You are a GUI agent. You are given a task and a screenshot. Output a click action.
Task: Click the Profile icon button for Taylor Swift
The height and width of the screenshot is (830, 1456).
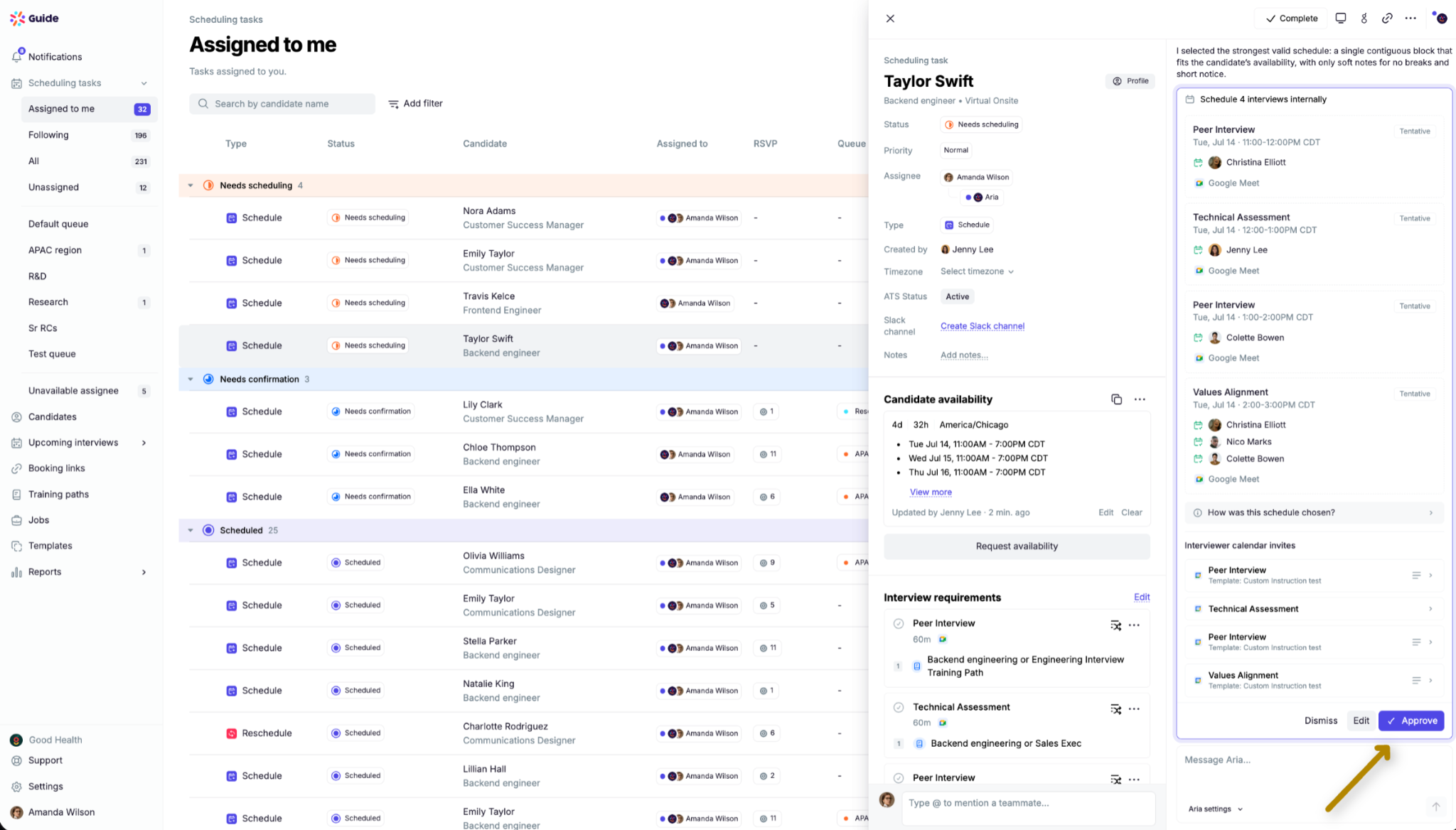click(x=1130, y=81)
